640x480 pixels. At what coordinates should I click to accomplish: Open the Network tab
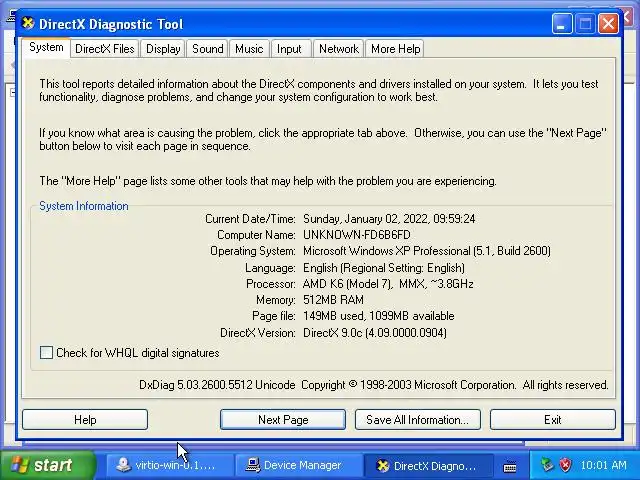click(x=339, y=49)
